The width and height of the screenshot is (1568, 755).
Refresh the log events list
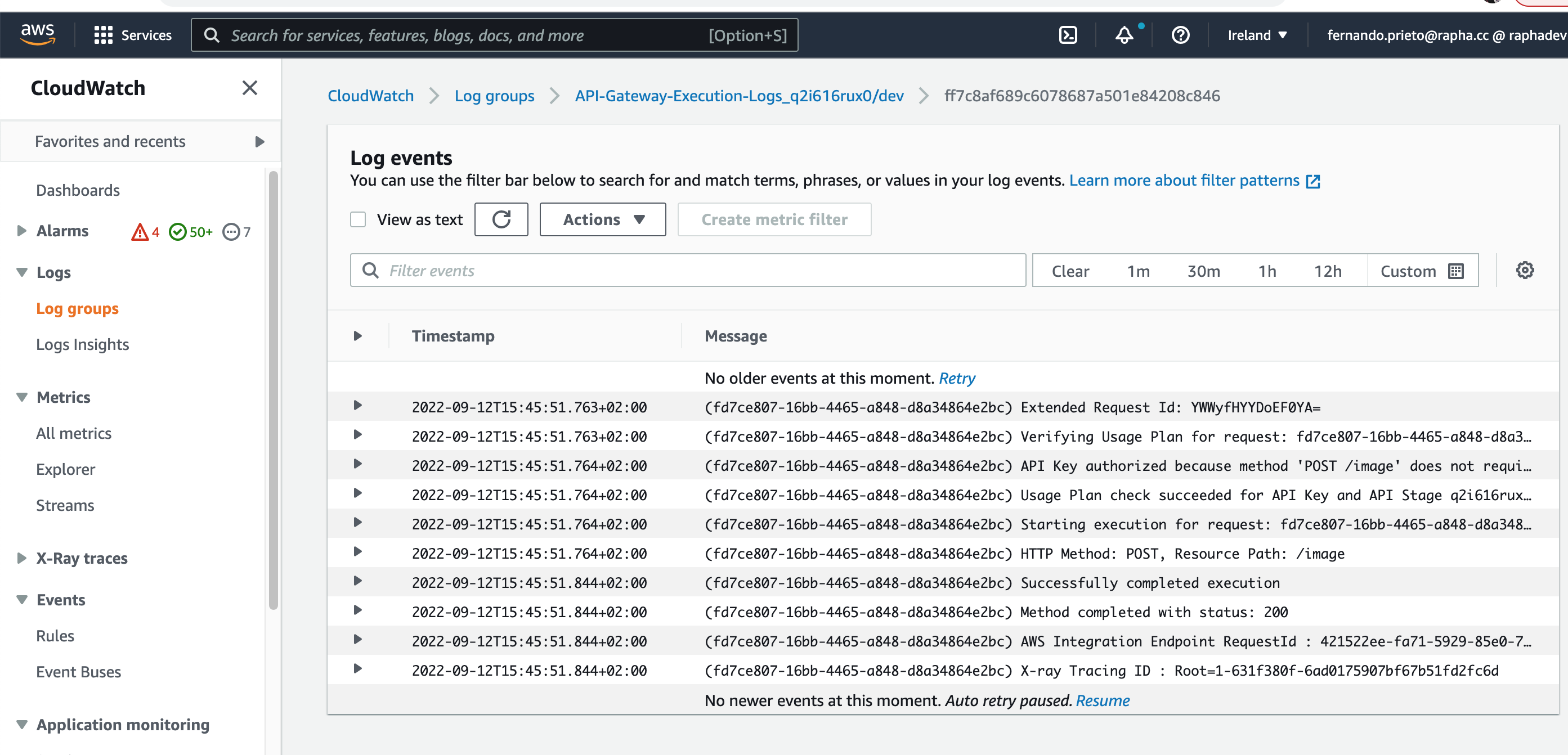pyautogui.click(x=501, y=219)
